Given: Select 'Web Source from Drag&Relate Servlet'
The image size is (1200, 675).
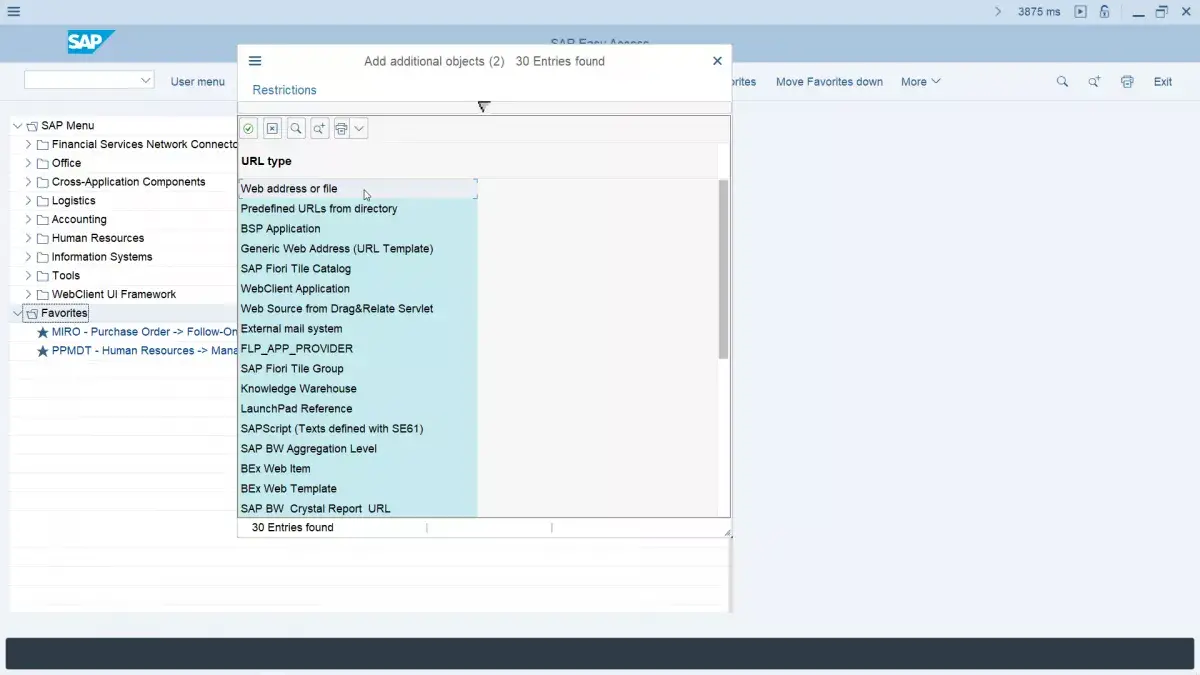Looking at the screenshot, I should [358, 309].
